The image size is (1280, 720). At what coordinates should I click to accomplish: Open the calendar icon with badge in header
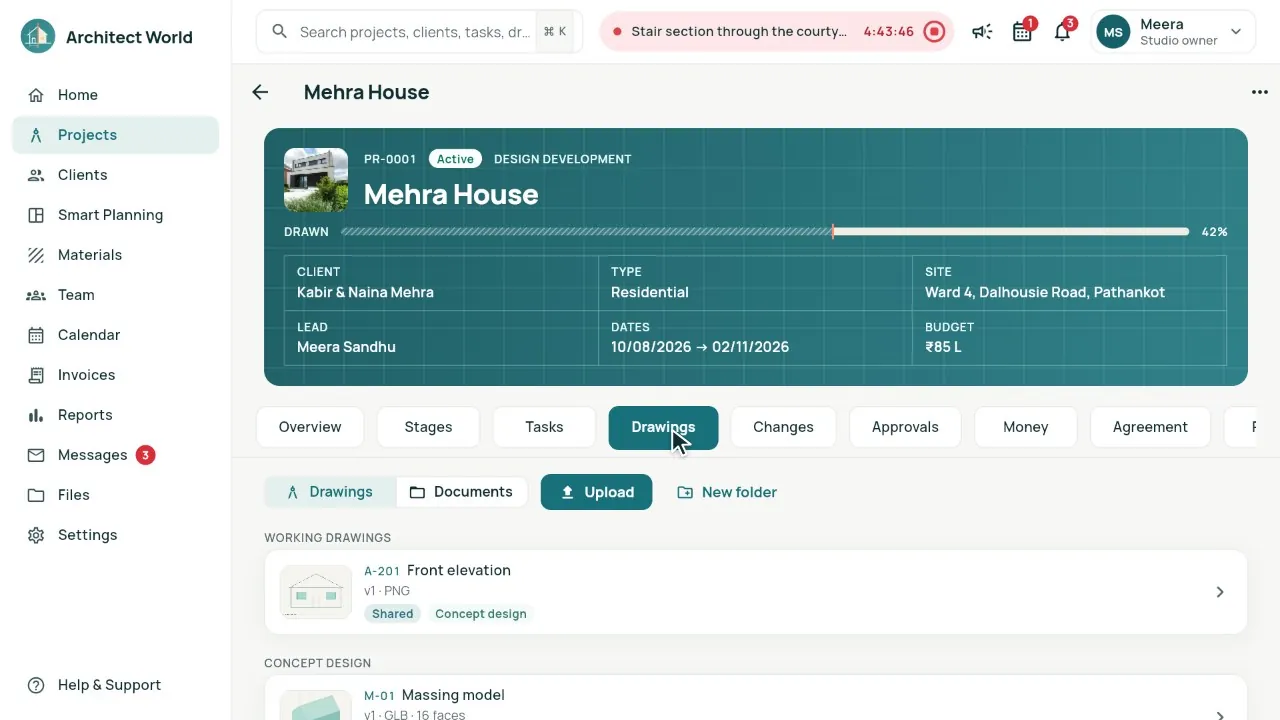tap(1022, 32)
